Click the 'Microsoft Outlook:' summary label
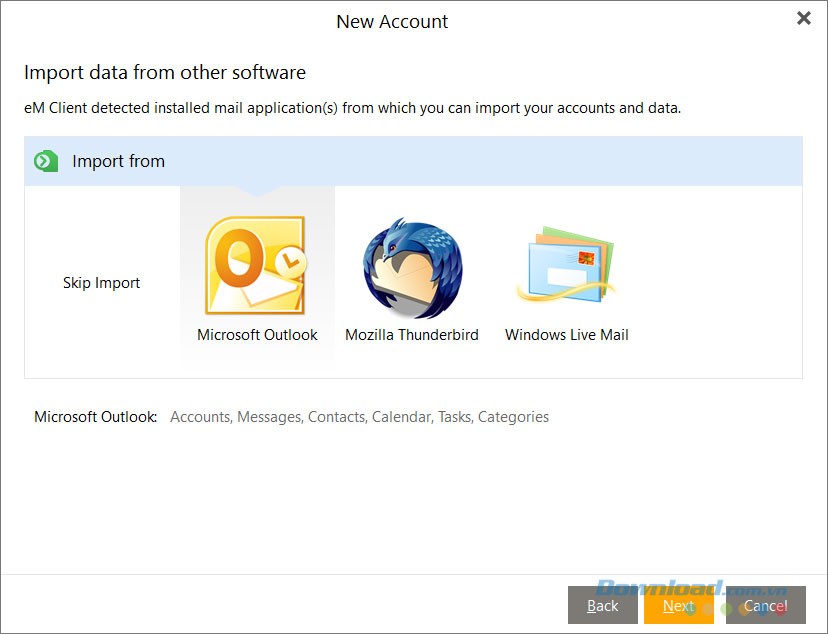 pos(96,417)
